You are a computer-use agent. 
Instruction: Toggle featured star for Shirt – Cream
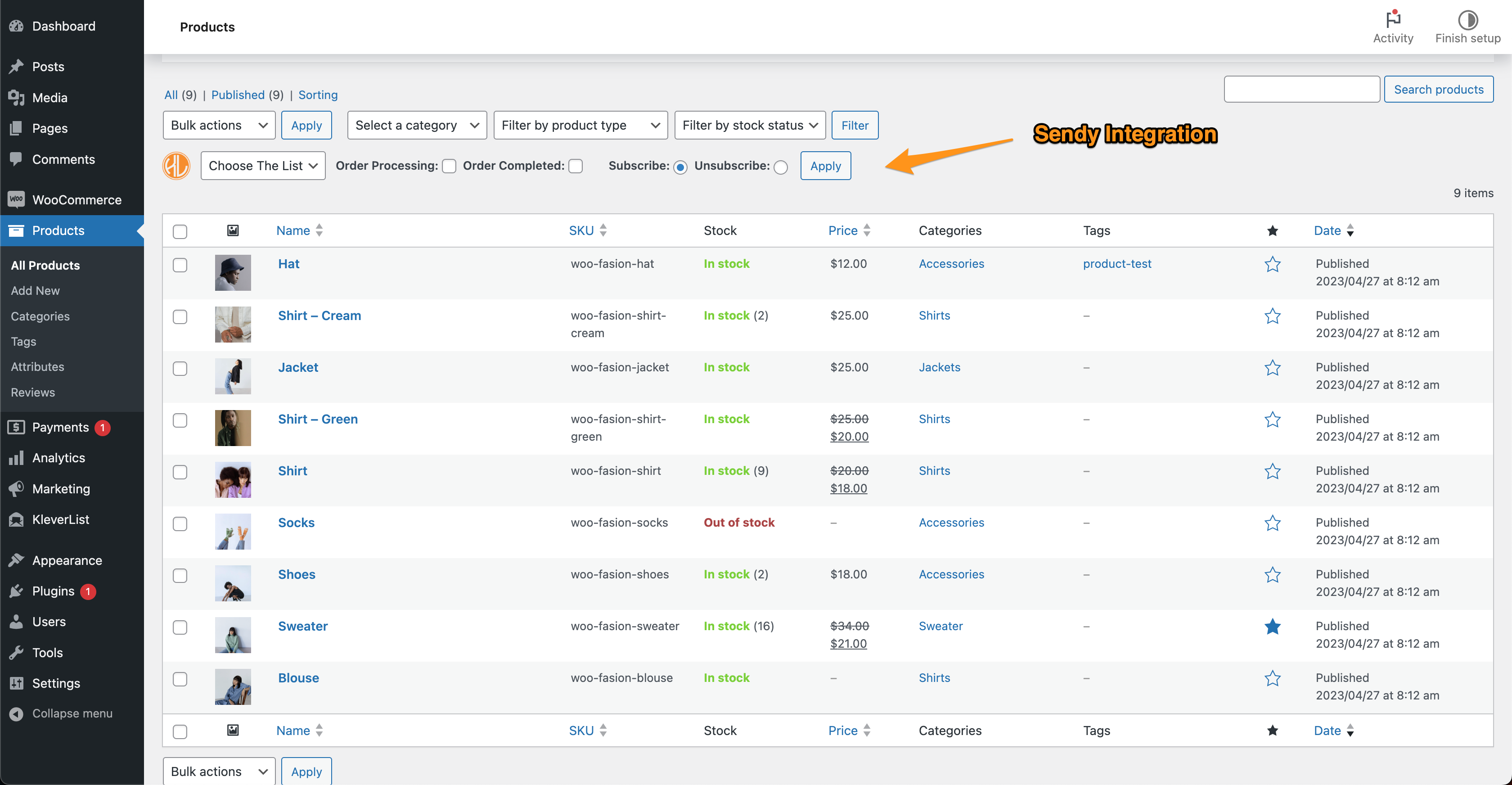(x=1272, y=316)
